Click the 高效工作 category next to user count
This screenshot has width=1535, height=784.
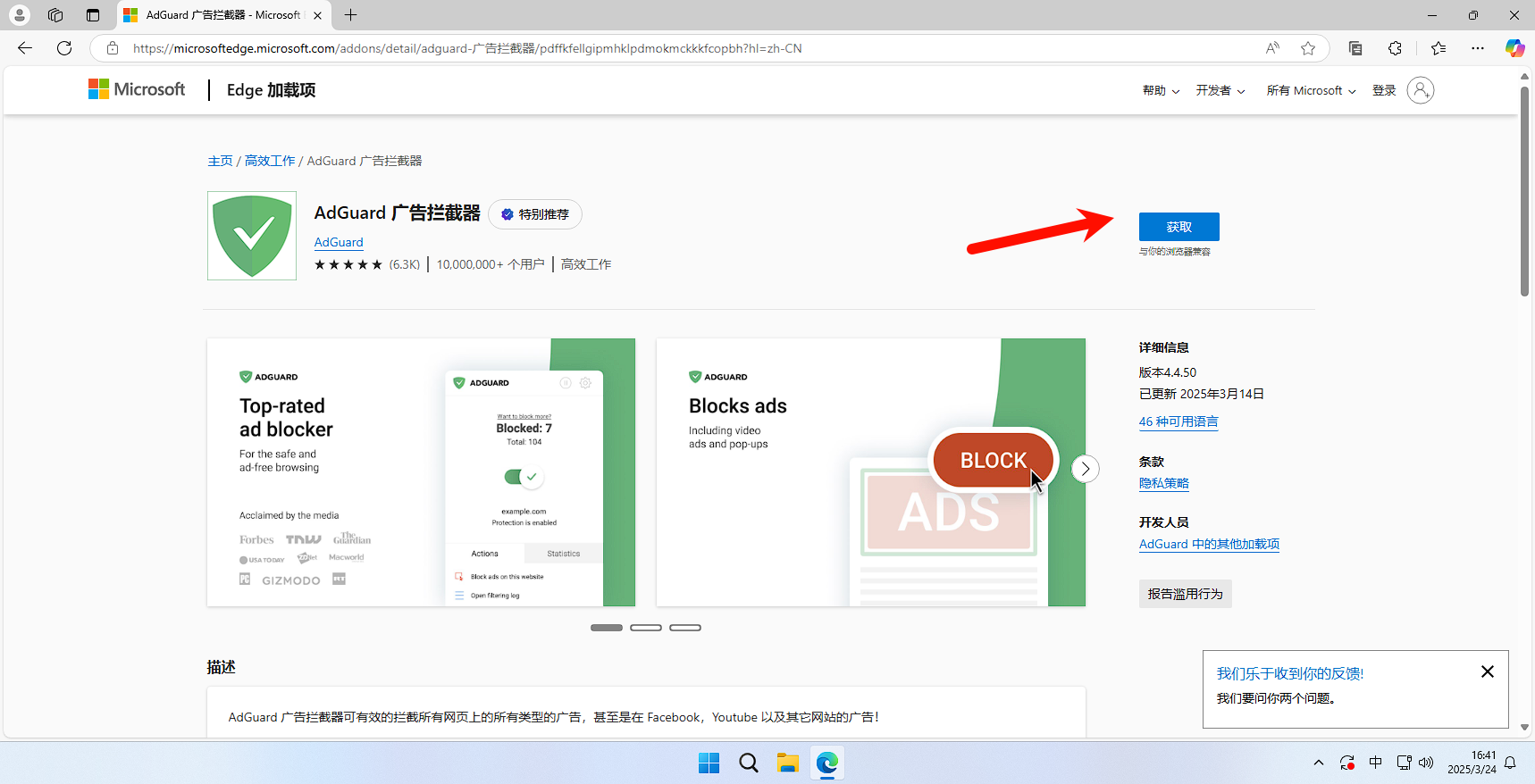click(x=586, y=264)
